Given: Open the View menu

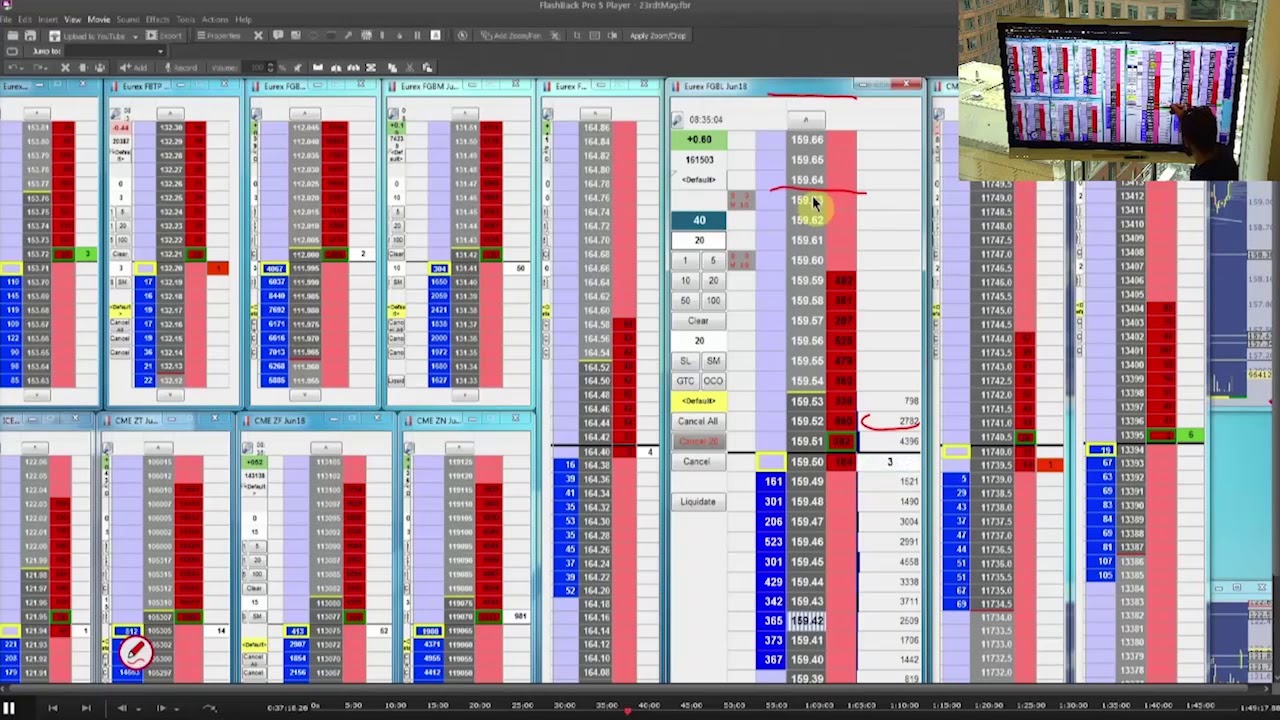Looking at the screenshot, I should pos(73,19).
